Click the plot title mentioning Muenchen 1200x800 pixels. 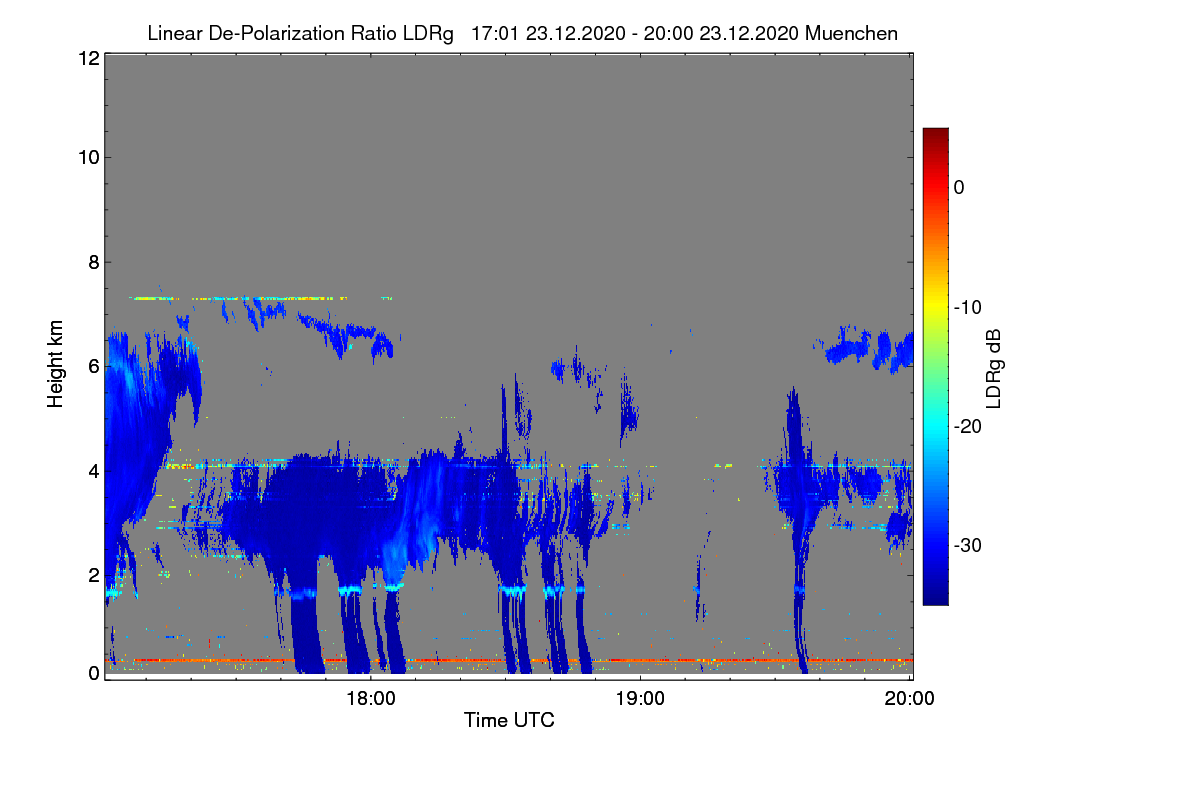click(522, 33)
